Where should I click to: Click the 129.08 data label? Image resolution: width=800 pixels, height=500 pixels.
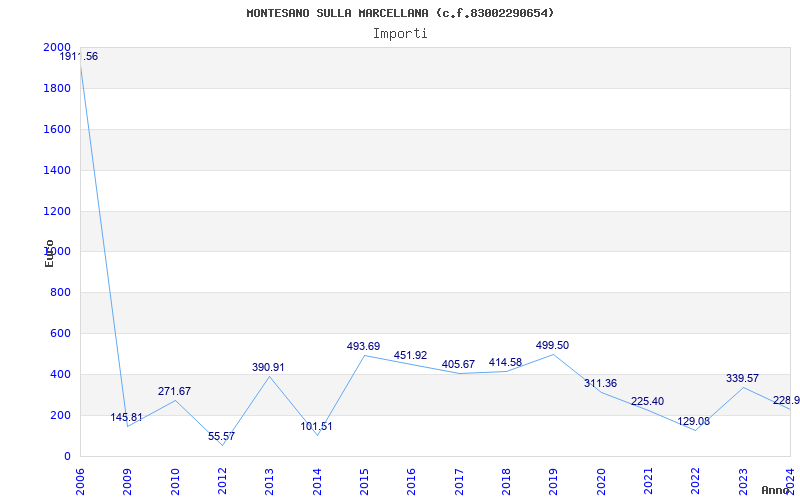pyautogui.click(x=693, y=421)
